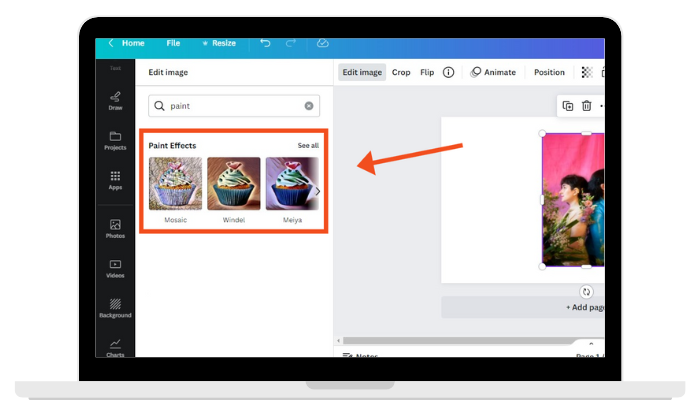Delete the selected image
This screenshot has height=400, width=700.
tap(587, 106)
